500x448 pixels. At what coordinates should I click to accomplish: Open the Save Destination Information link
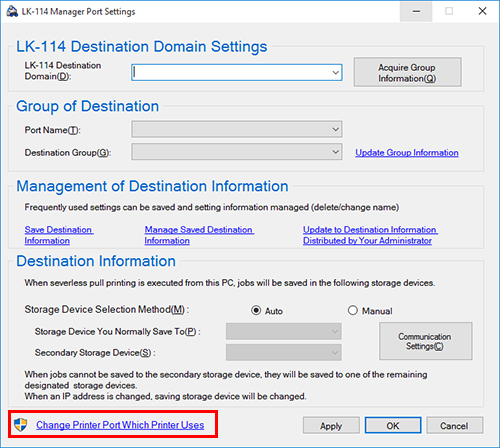click(59, 235)
